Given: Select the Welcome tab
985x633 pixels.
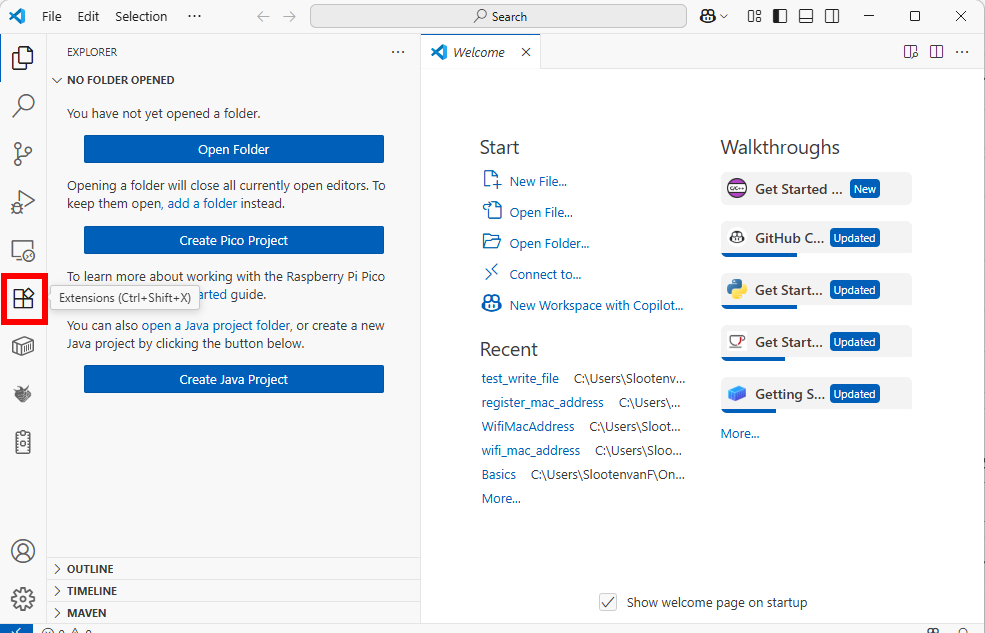Looking at the screenshot, I should tap(481, 52).
